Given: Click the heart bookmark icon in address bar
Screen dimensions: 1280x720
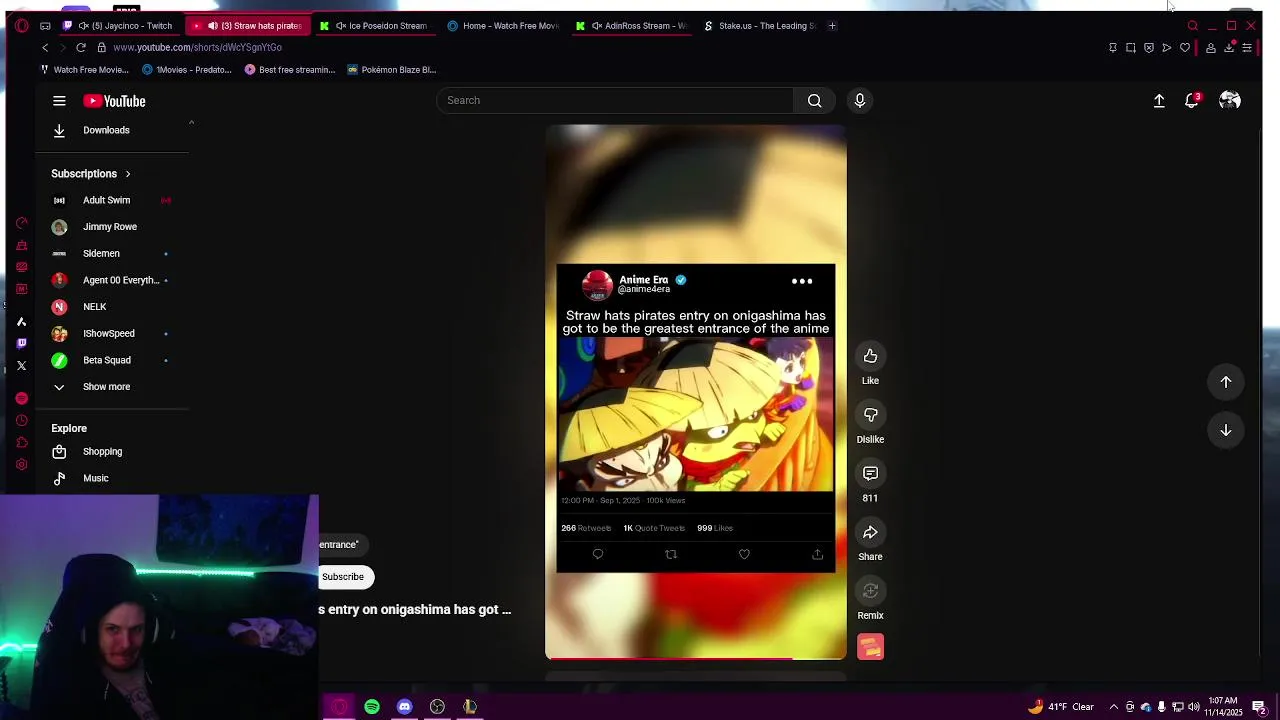Looking at the screenshot, I should click(x=1185, y=47).
